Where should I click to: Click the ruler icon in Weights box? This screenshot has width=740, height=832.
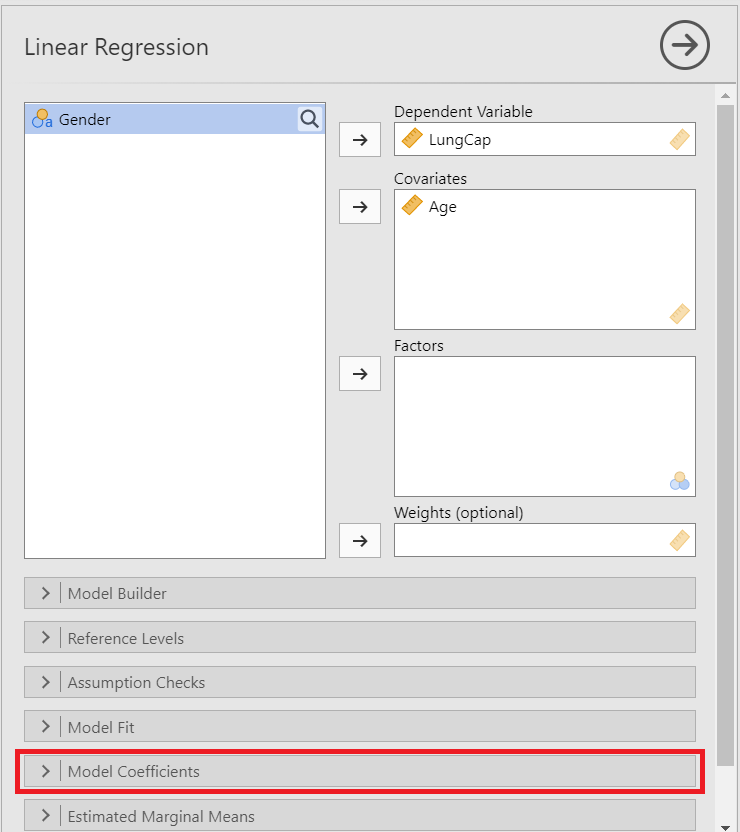(x=680, y=541)
